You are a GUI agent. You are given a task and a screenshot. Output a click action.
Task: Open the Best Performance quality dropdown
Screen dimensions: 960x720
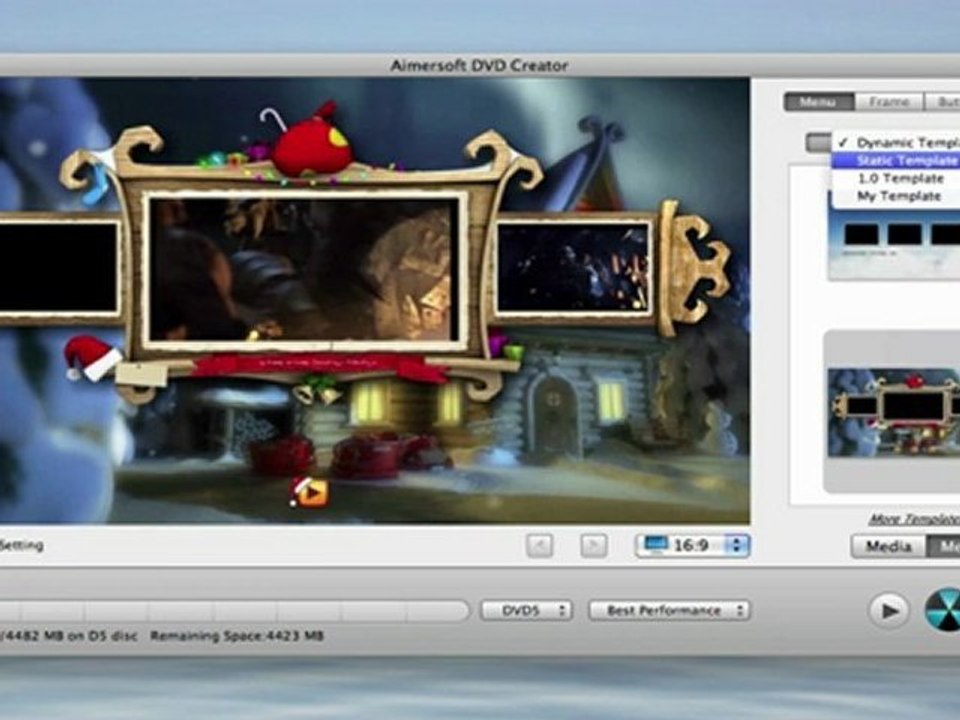pyautogui.click(x=669, y=610)
